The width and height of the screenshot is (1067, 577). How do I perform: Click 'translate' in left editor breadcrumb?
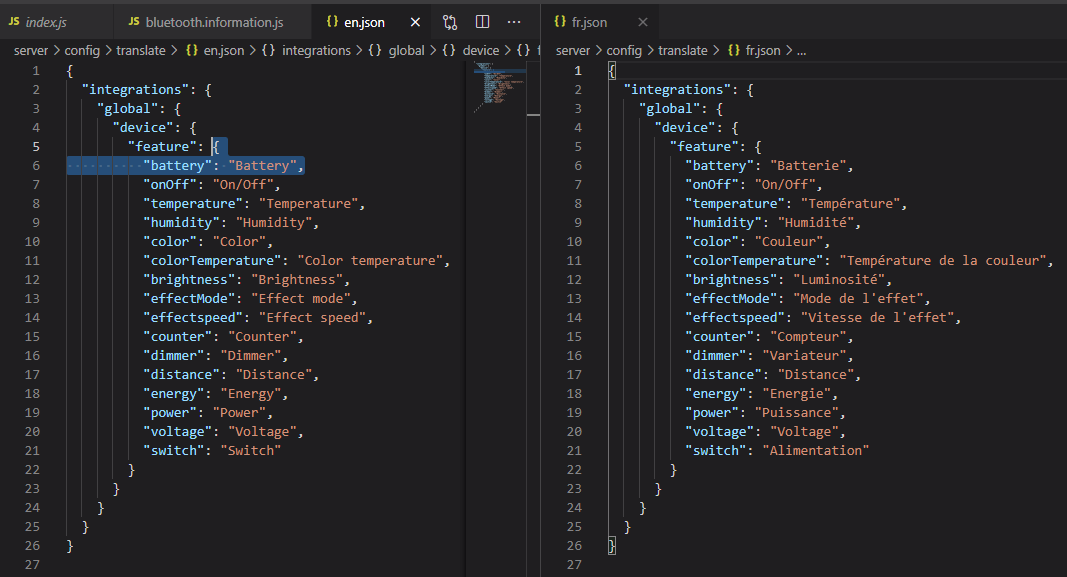141,50
